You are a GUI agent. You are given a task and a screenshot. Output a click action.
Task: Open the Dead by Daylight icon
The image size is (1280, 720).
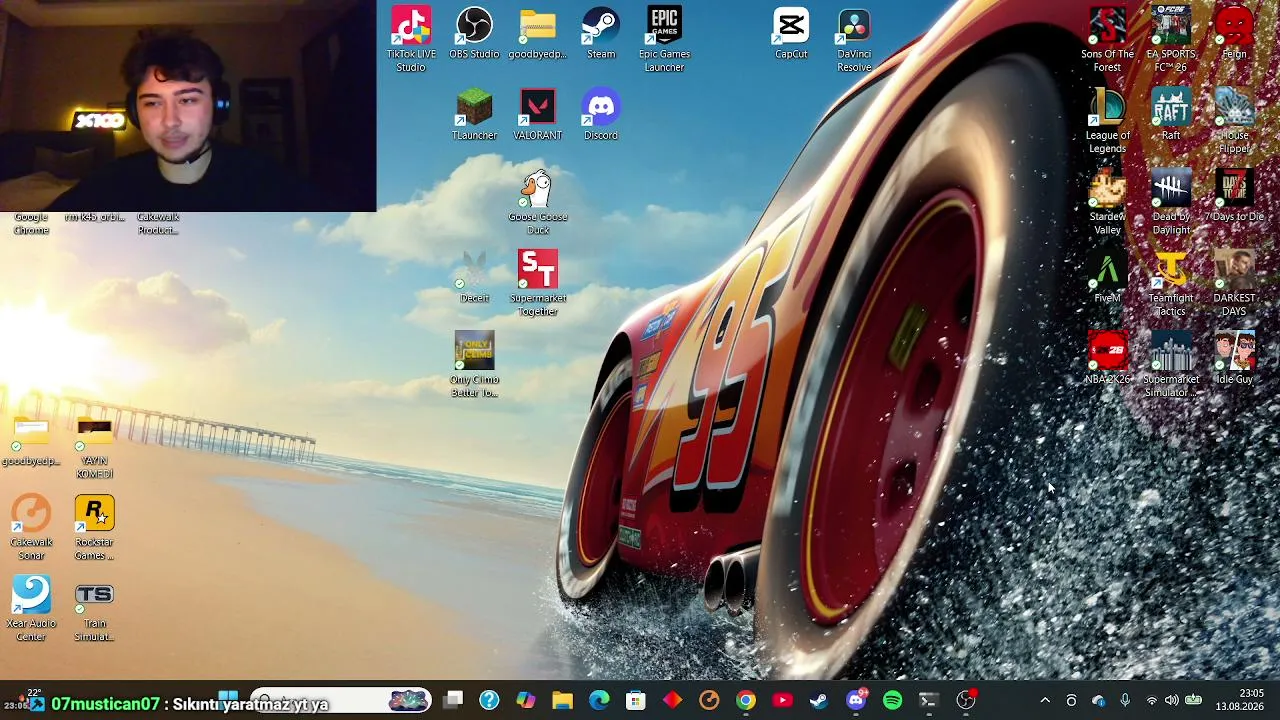pos(1171,202)
